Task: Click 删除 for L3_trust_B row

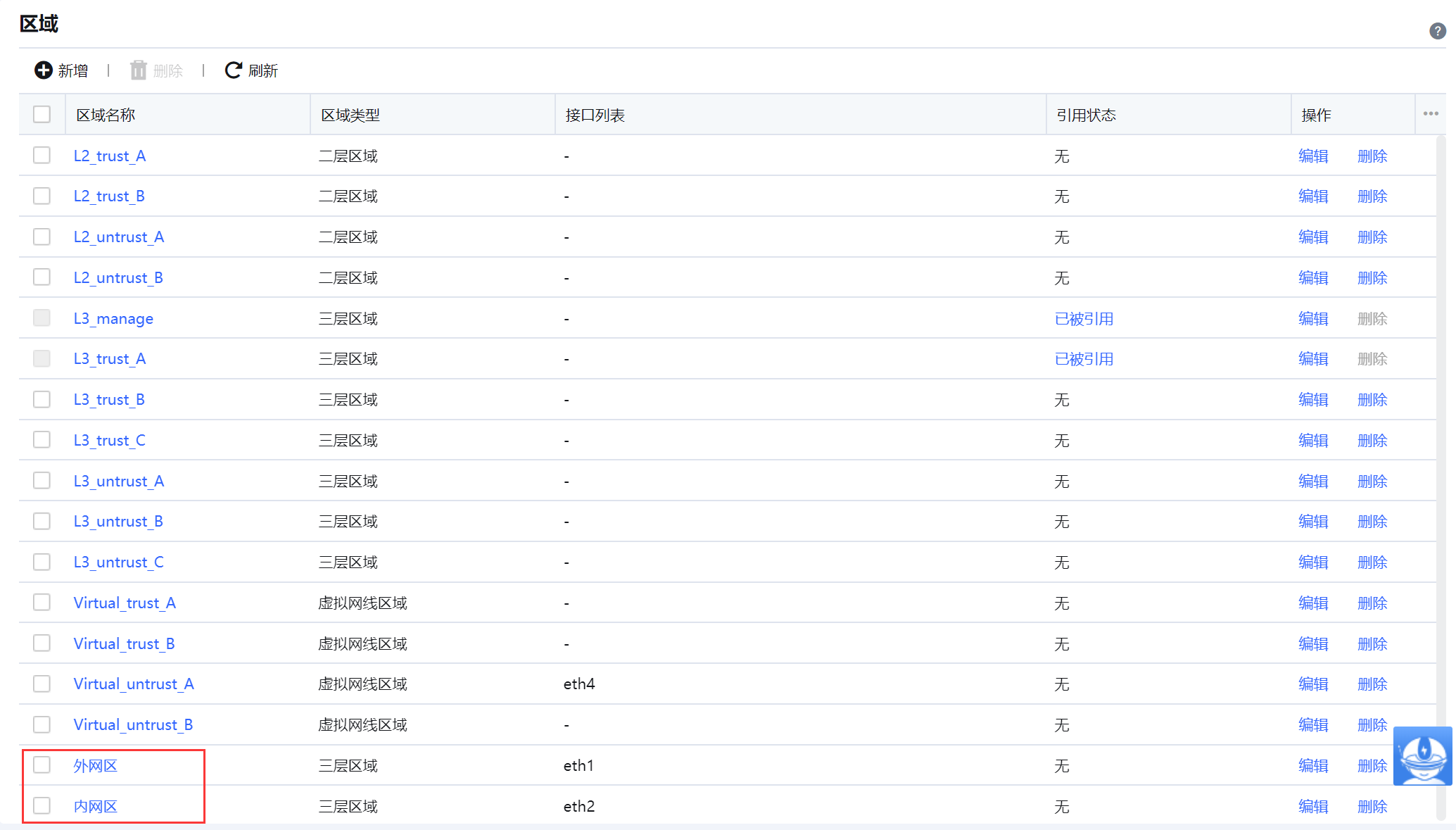Action: [x=1372, y=399]
